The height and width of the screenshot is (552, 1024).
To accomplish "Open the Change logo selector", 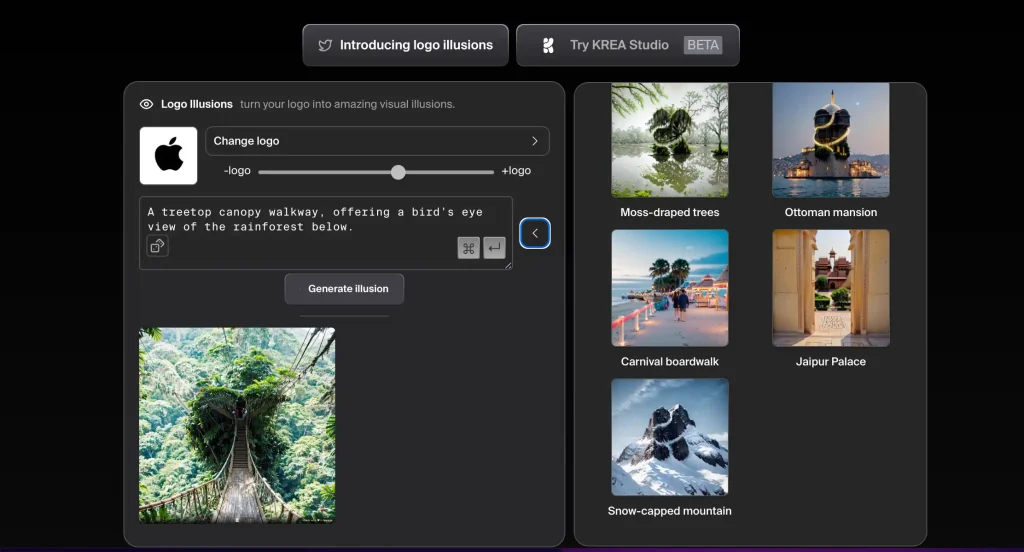I will tap(377, 141).
